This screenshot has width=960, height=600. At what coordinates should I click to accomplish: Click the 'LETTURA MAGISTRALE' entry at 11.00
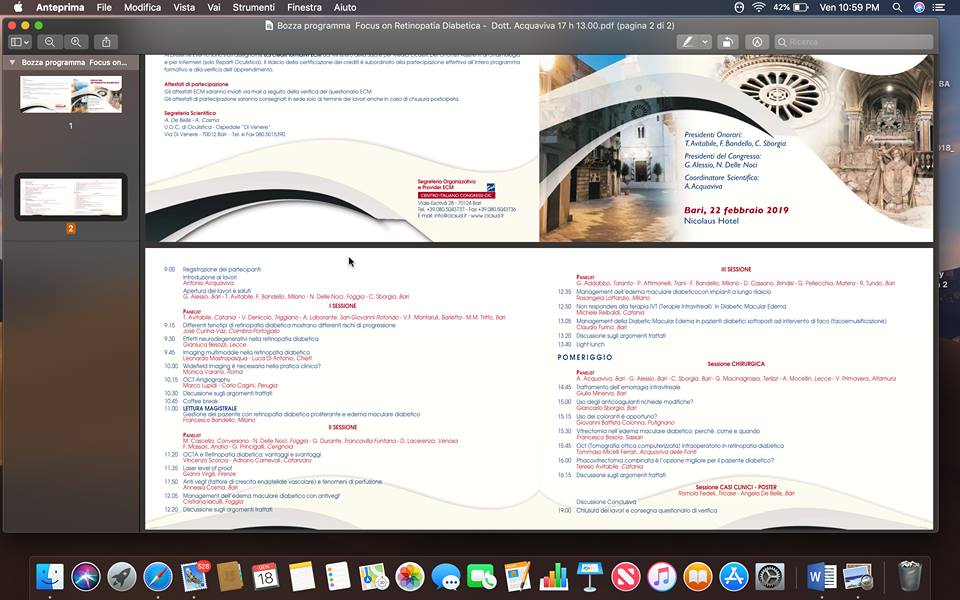click(x=210, y=408)
